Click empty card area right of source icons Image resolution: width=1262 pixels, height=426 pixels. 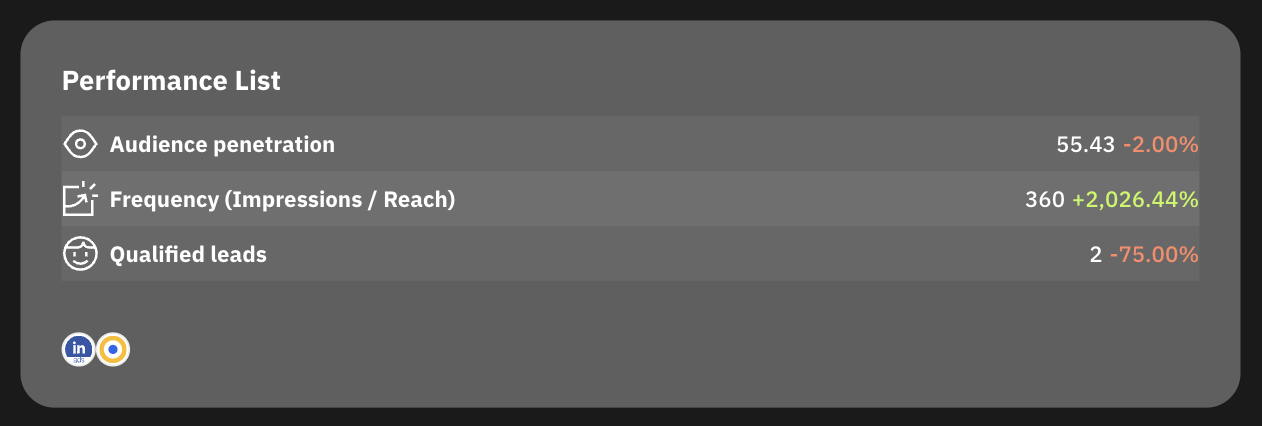(650, 349)
